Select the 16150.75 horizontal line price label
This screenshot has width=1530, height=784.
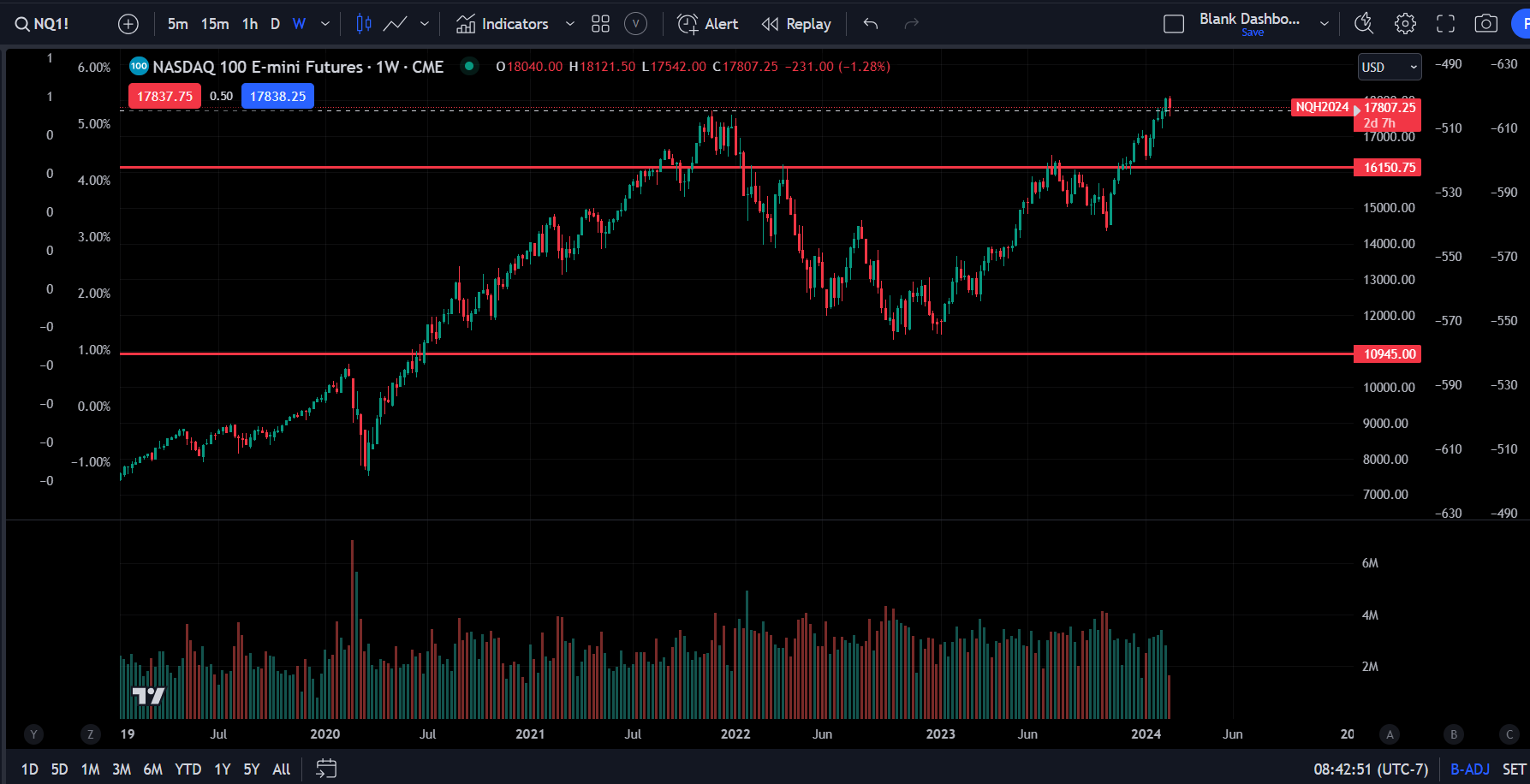coord(1388,168)
